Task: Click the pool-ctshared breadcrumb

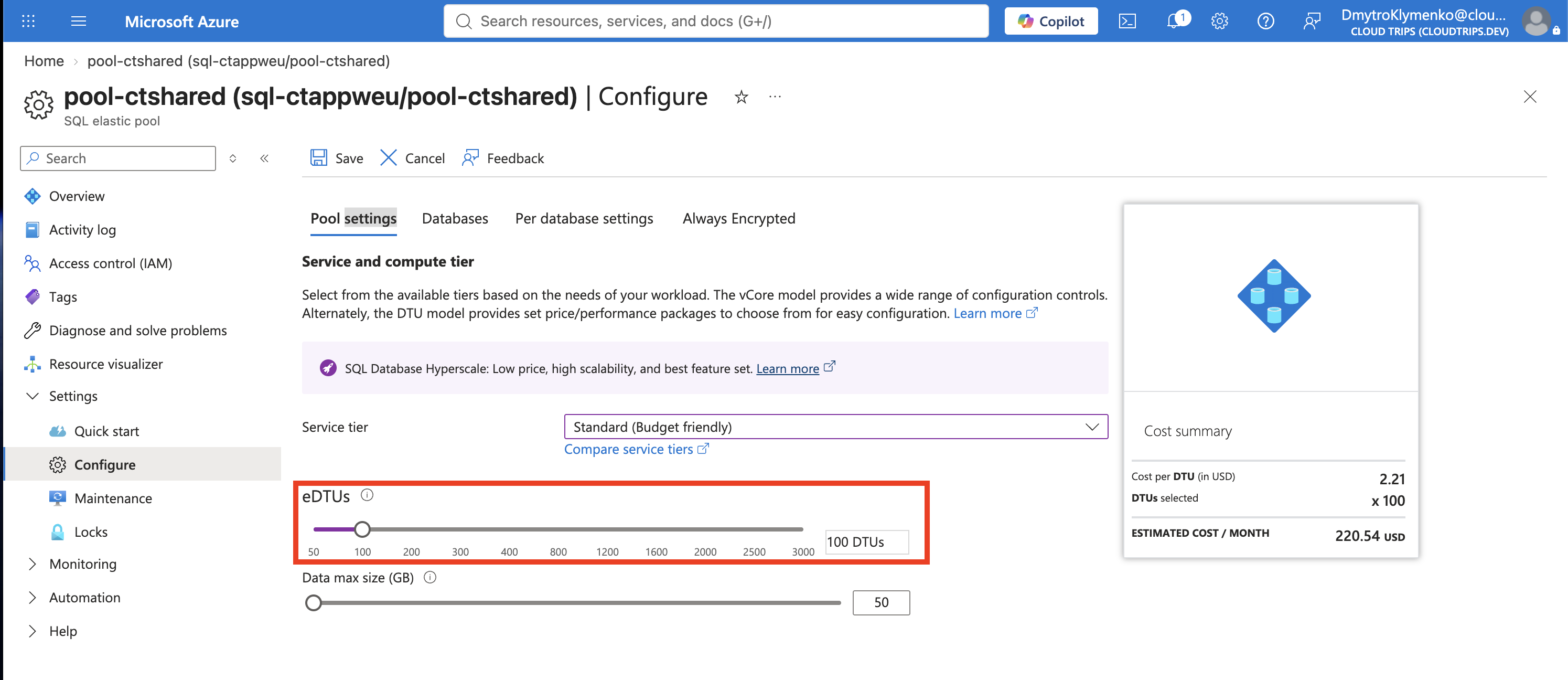Action: (238, 61)
